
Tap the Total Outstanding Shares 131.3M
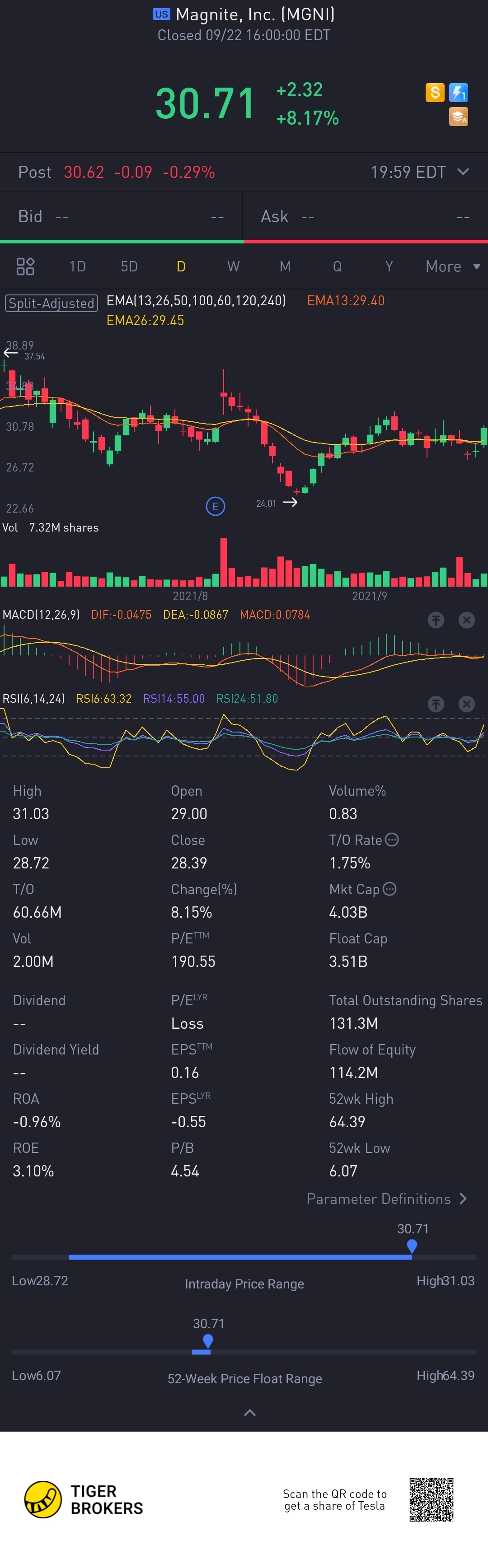(x=353, y=1023)
